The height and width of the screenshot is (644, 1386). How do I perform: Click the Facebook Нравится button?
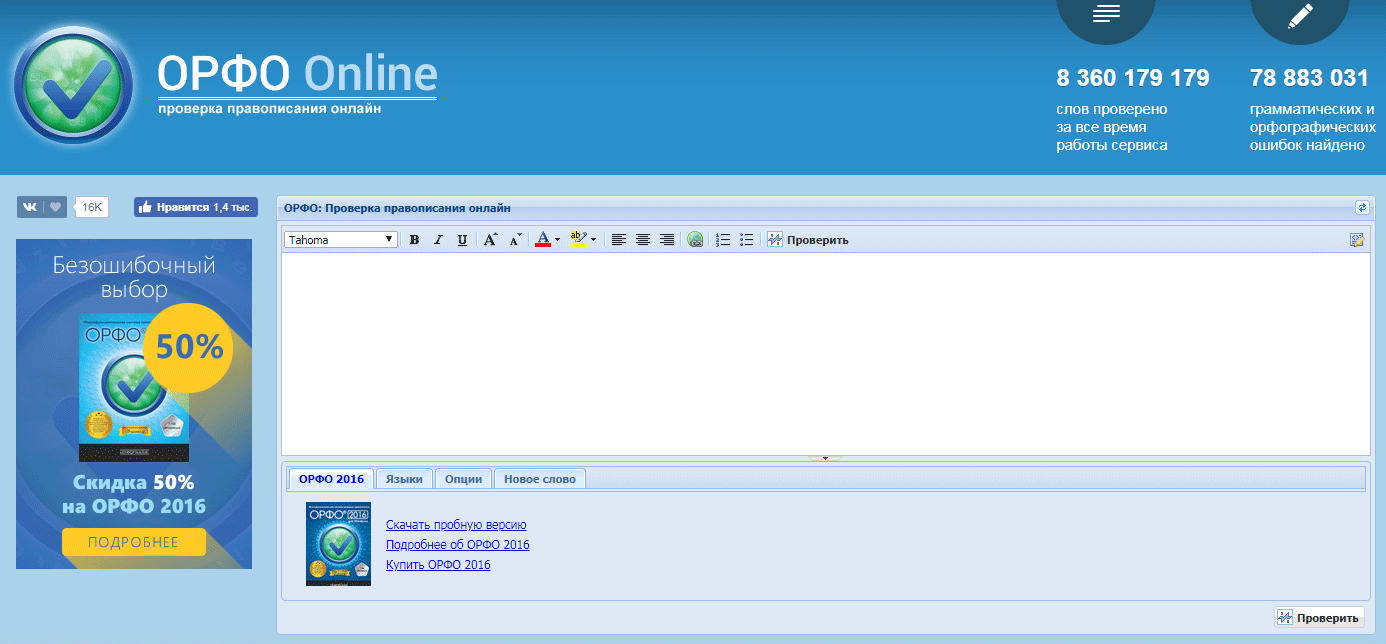pyautogui.click(x=196, y=207)
